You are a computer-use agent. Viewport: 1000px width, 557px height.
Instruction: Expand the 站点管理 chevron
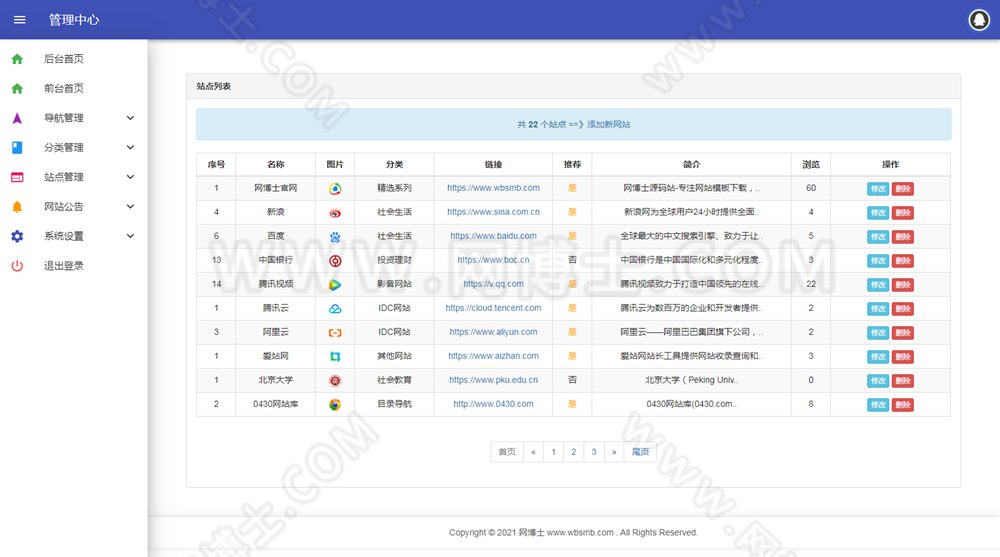[130, 177]
